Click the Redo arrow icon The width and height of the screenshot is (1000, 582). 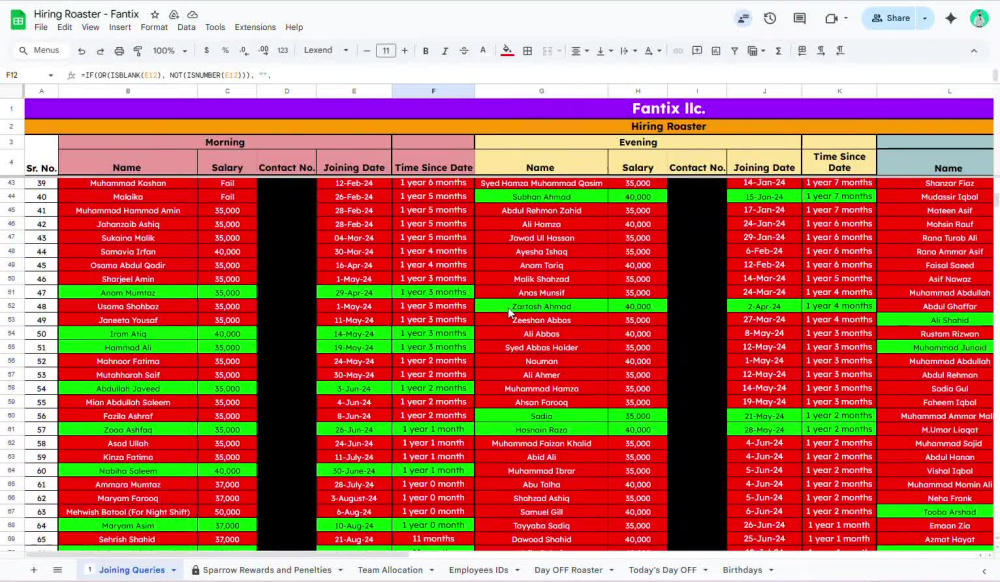[x=100, y=51]
